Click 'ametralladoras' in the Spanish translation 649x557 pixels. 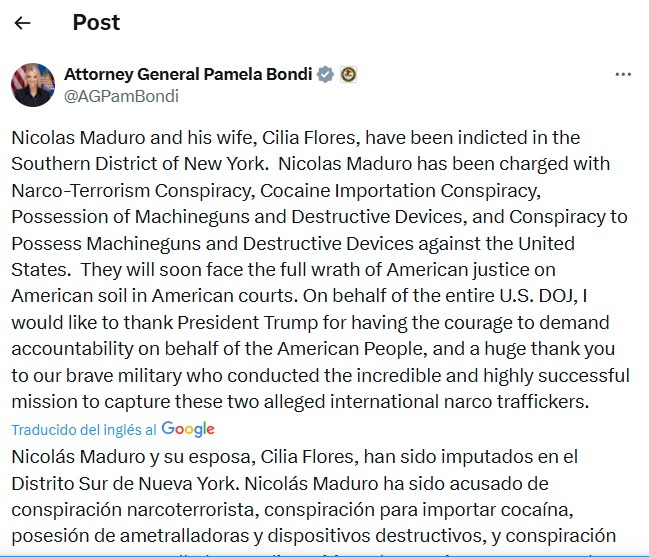pyautogui.click(x=157, y=536)
